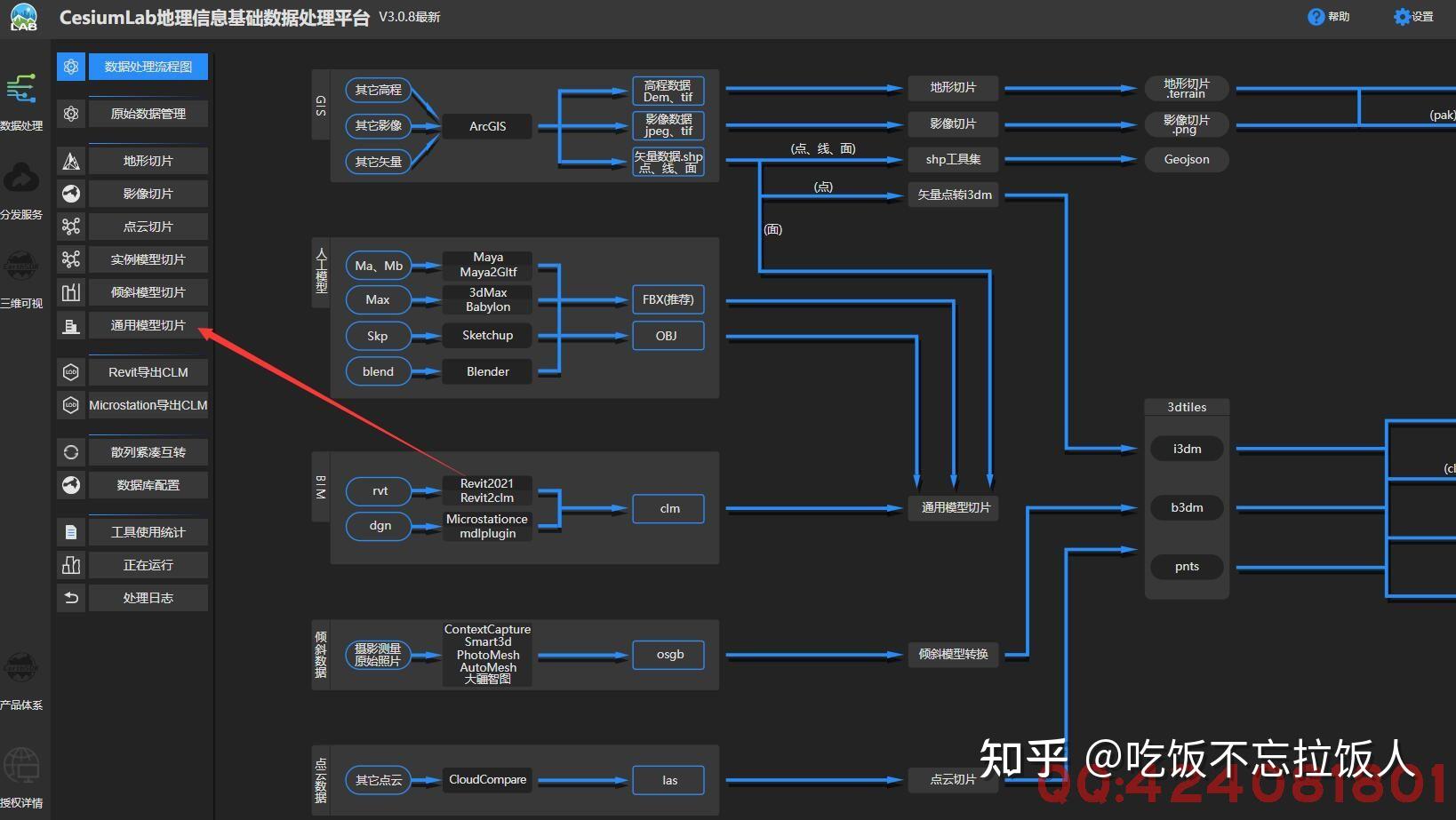Select the 地形切片 terrain slicing tool icon
The width and height of the screenshot is (1456, 820).
(71, 160)
